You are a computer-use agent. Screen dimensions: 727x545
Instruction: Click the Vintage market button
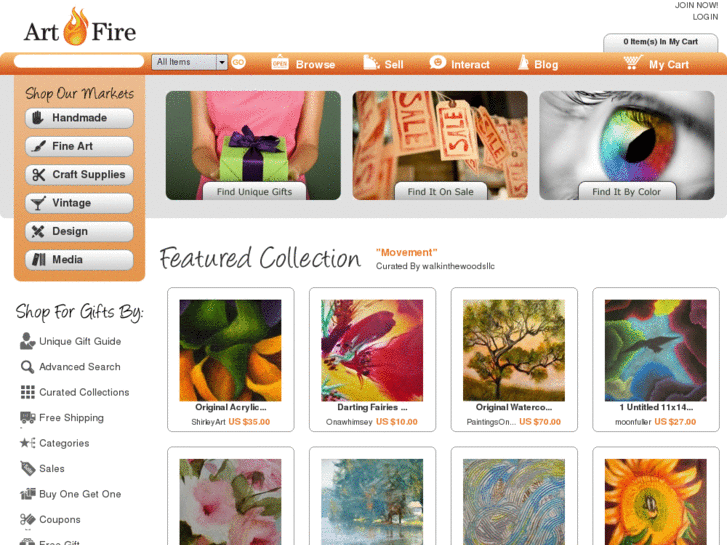tap(79, 203)
